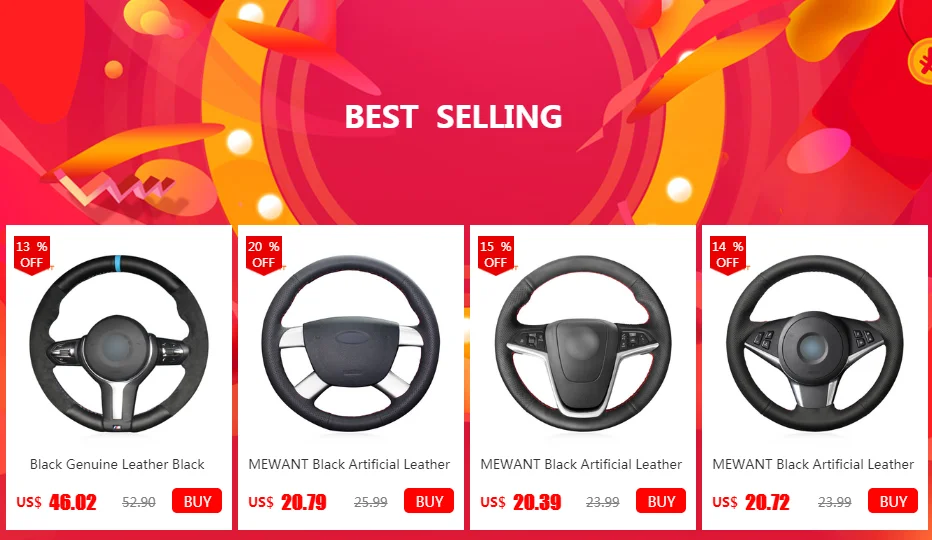Open the blue-striped suede steering wheel image
The height and width of the screenshot is (540, 932).
[119, 343]
